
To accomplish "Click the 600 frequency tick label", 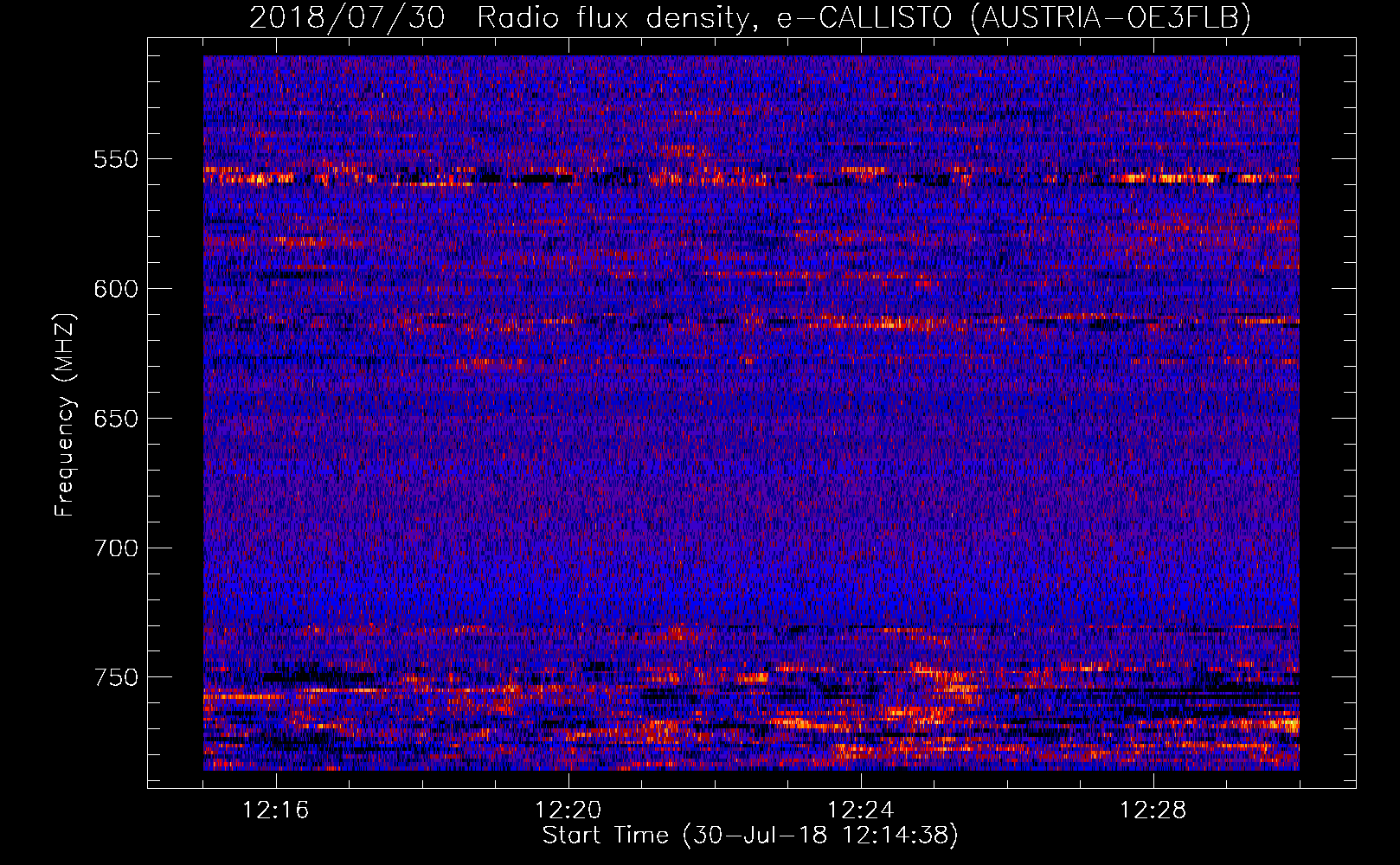I will [x=116, y=289].
